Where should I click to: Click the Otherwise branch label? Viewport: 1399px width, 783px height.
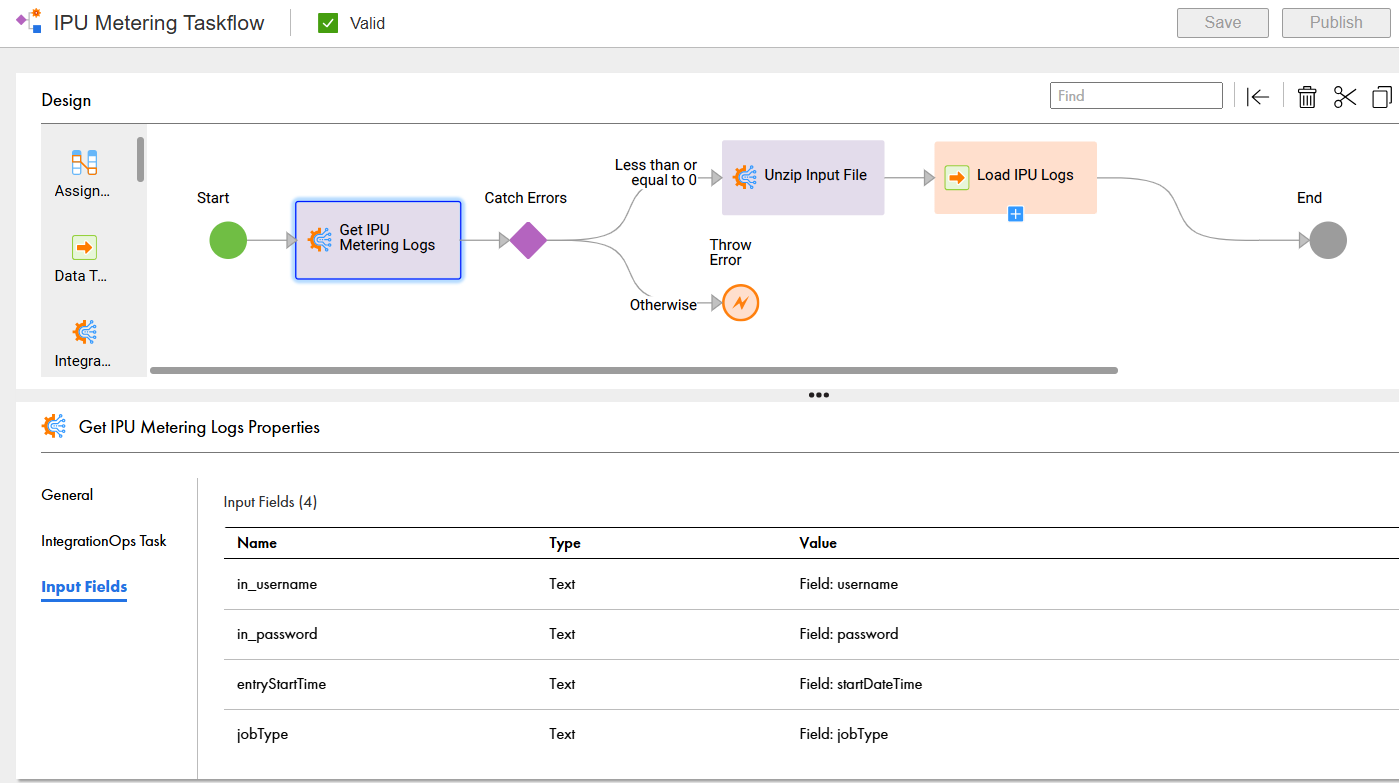[663, 305]
